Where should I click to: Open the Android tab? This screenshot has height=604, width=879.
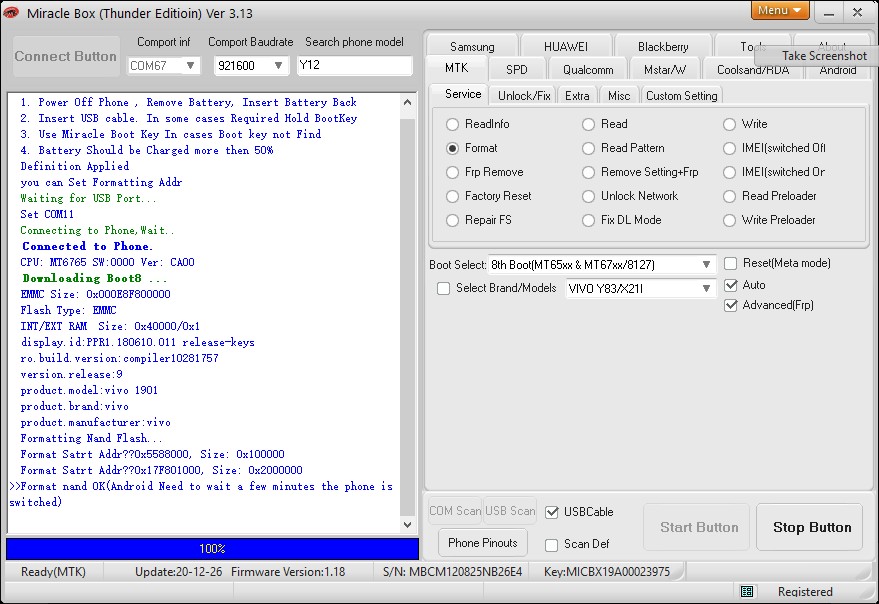point(838,71)
